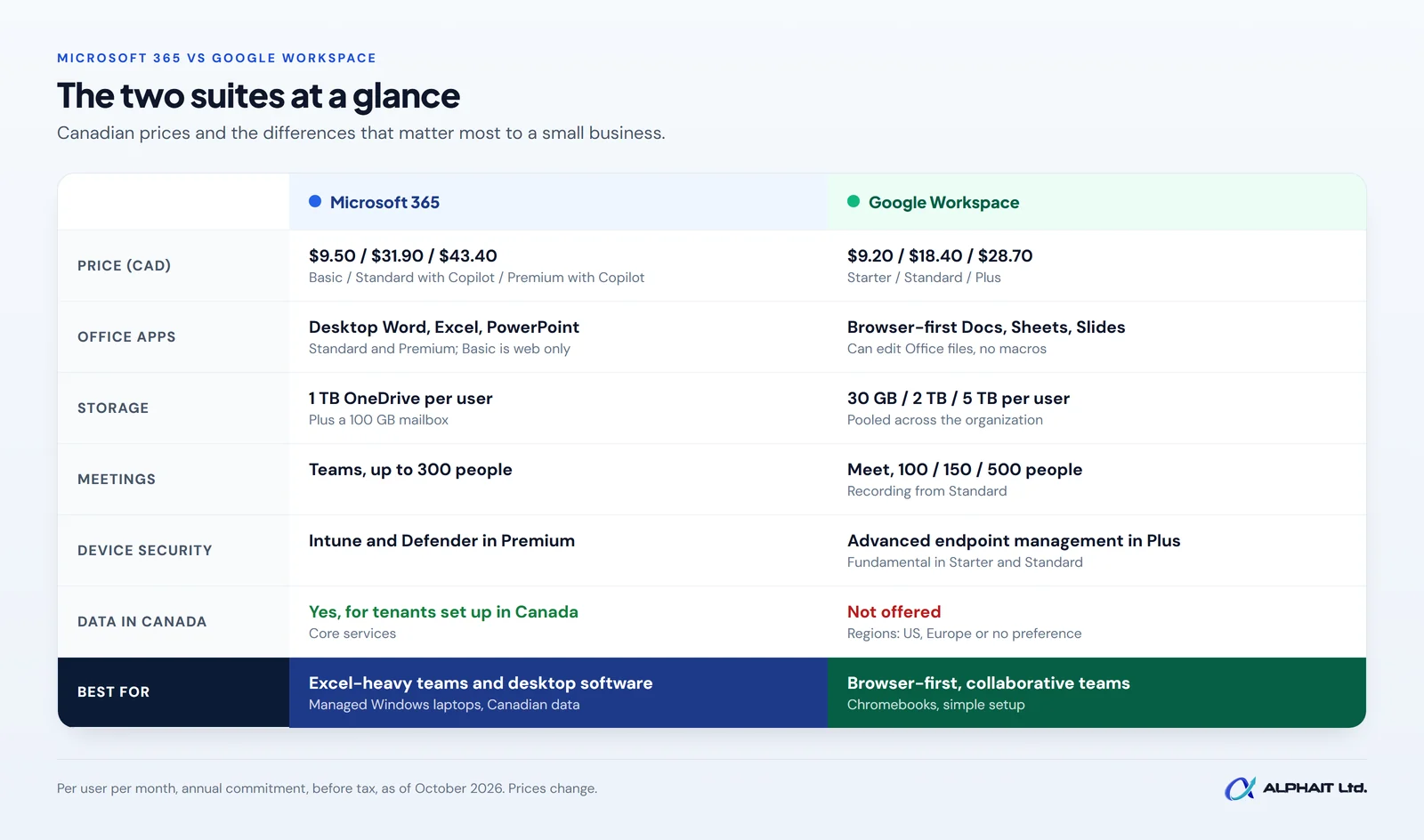Select the "OFFICE APPS" row label
The width and height of the screenshot is (1424, 840).
point(126,336)
